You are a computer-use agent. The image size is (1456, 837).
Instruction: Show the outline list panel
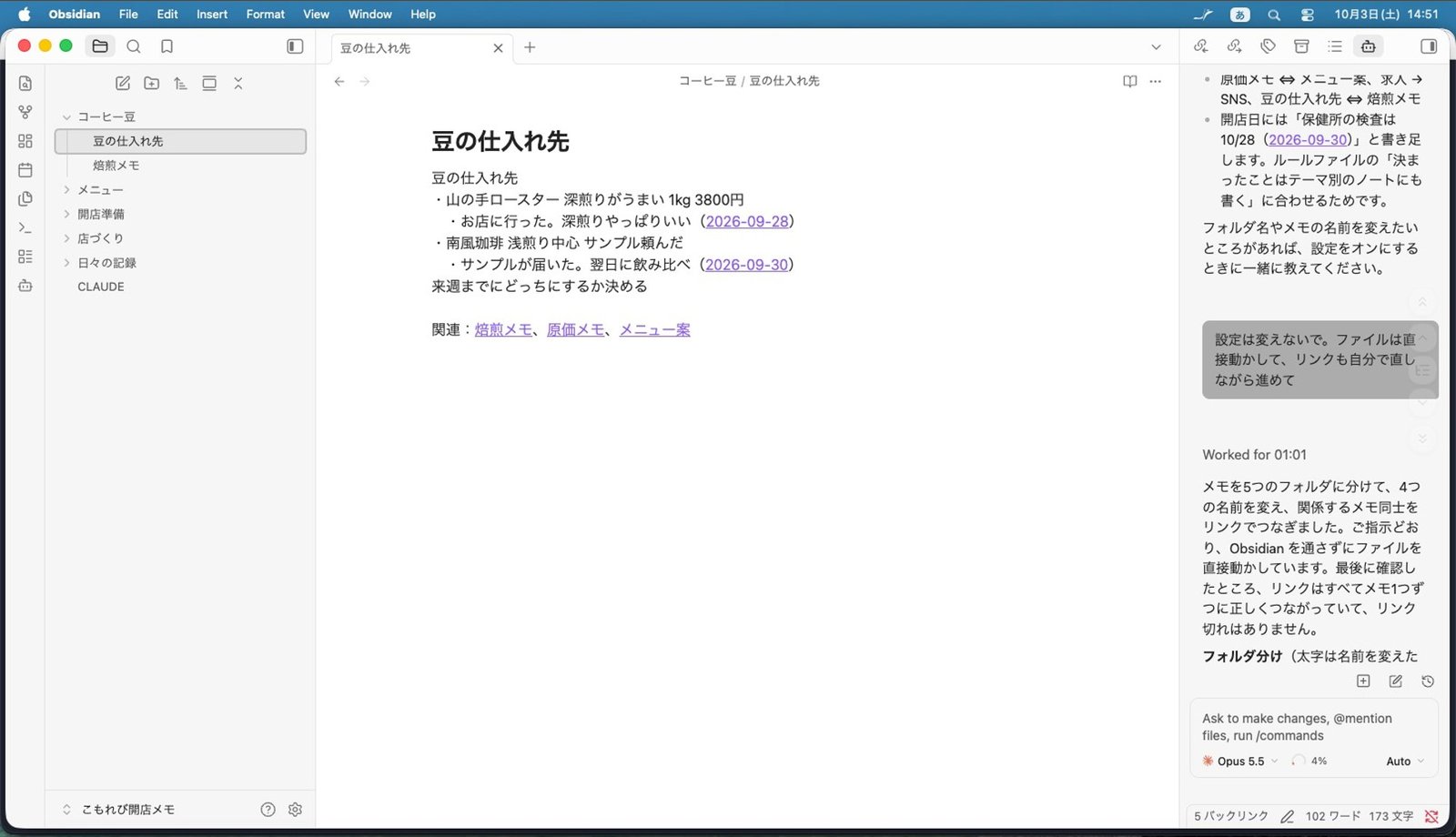pyautogui.click(x=1335, y=46)
